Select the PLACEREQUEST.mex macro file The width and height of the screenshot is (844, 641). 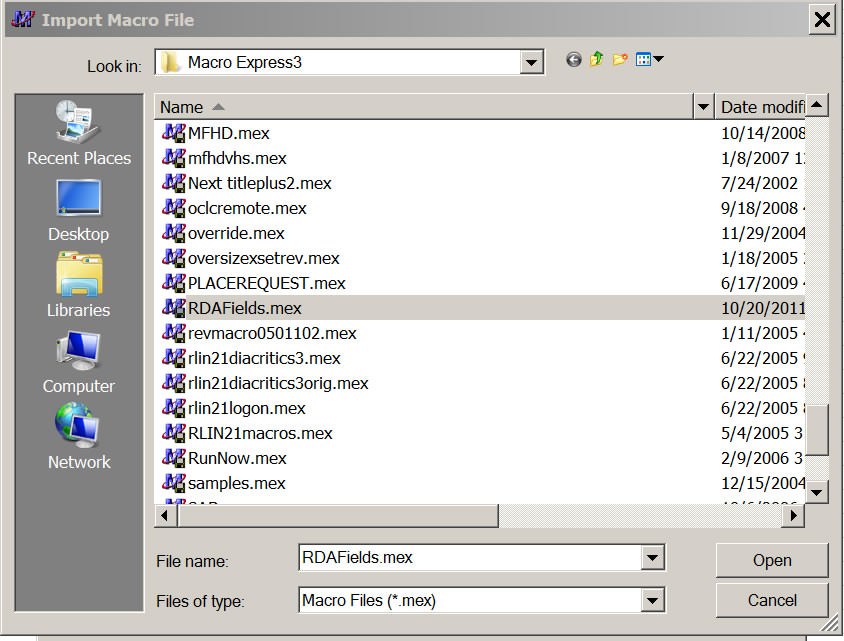coord(266,283)
